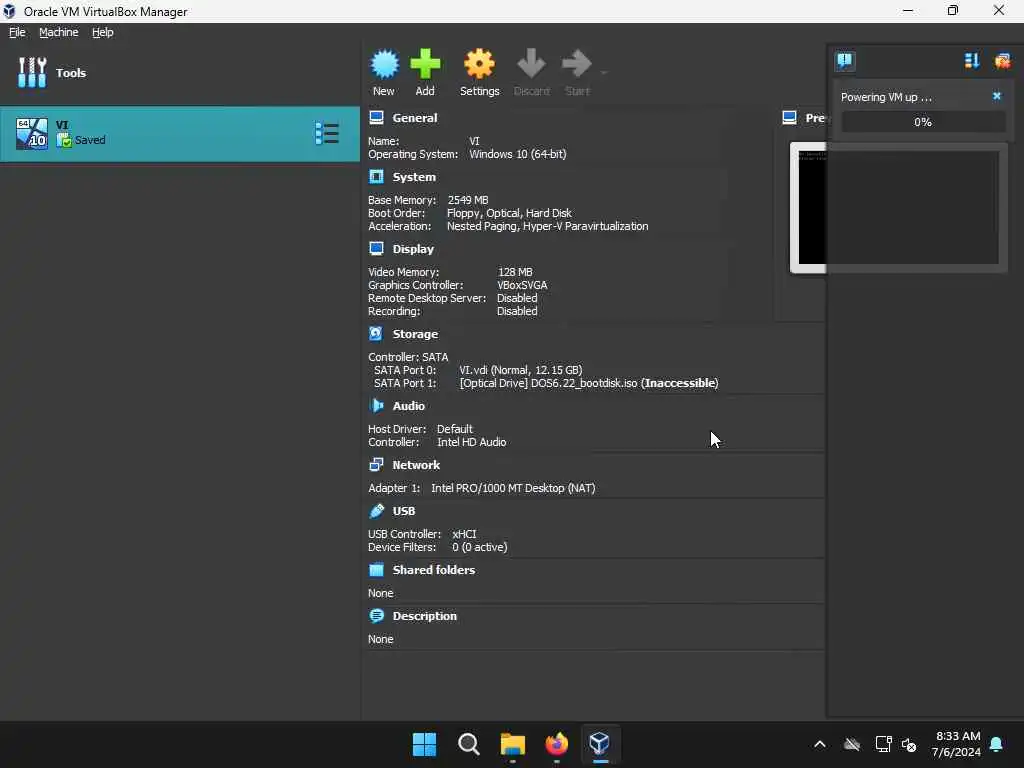Open the General section header link
The width and height of the screenshot is (1024, 768).
coord(415,118)
